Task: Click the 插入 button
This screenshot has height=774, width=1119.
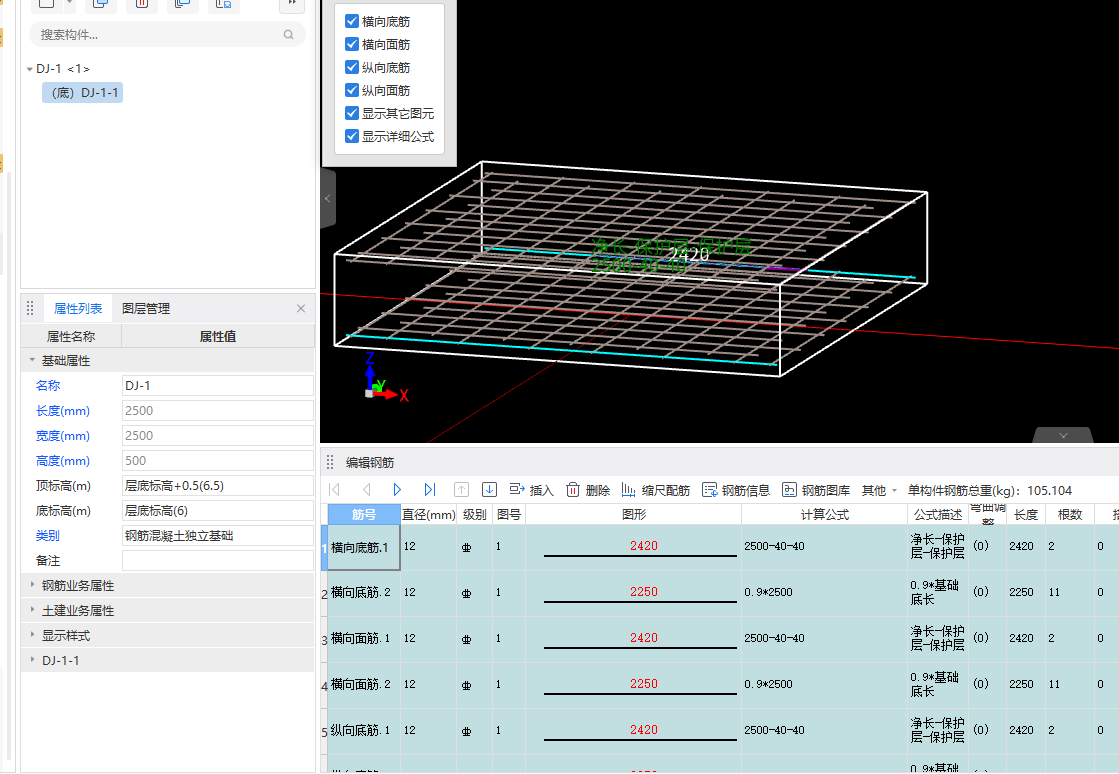Action: tap(532, 490)
